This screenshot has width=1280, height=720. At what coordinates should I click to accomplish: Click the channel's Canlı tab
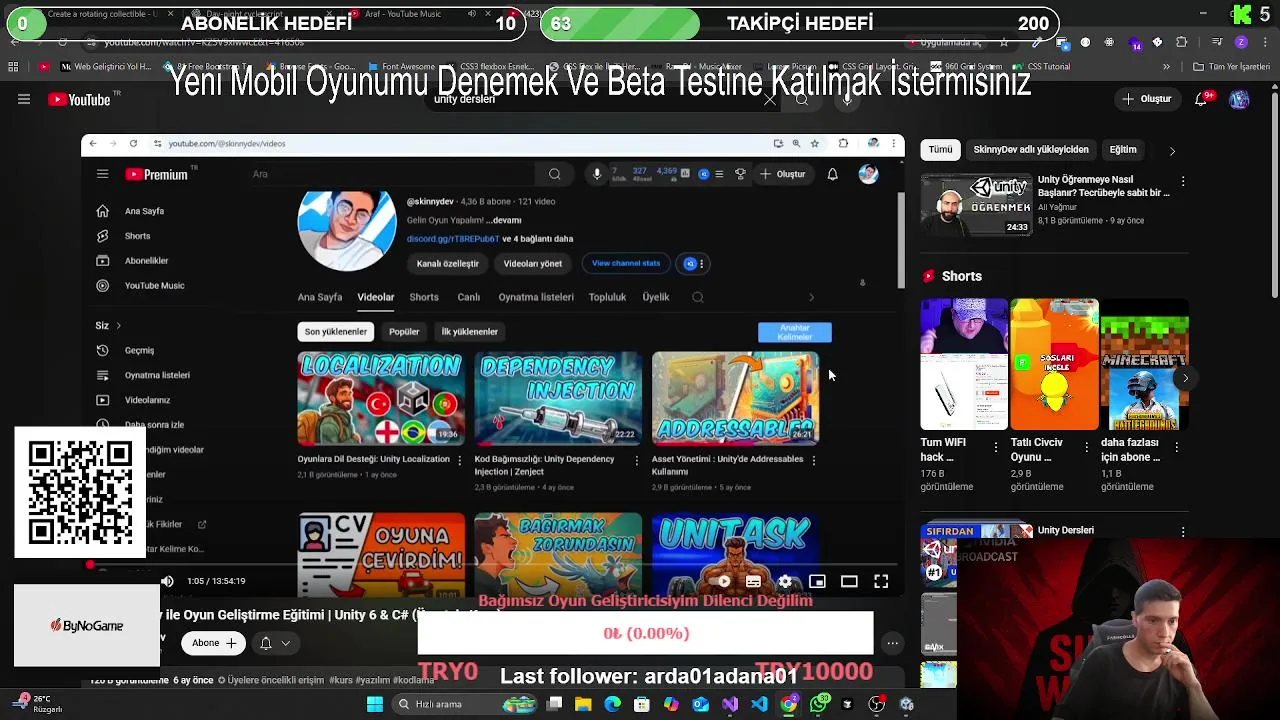[x=468, y=297]
